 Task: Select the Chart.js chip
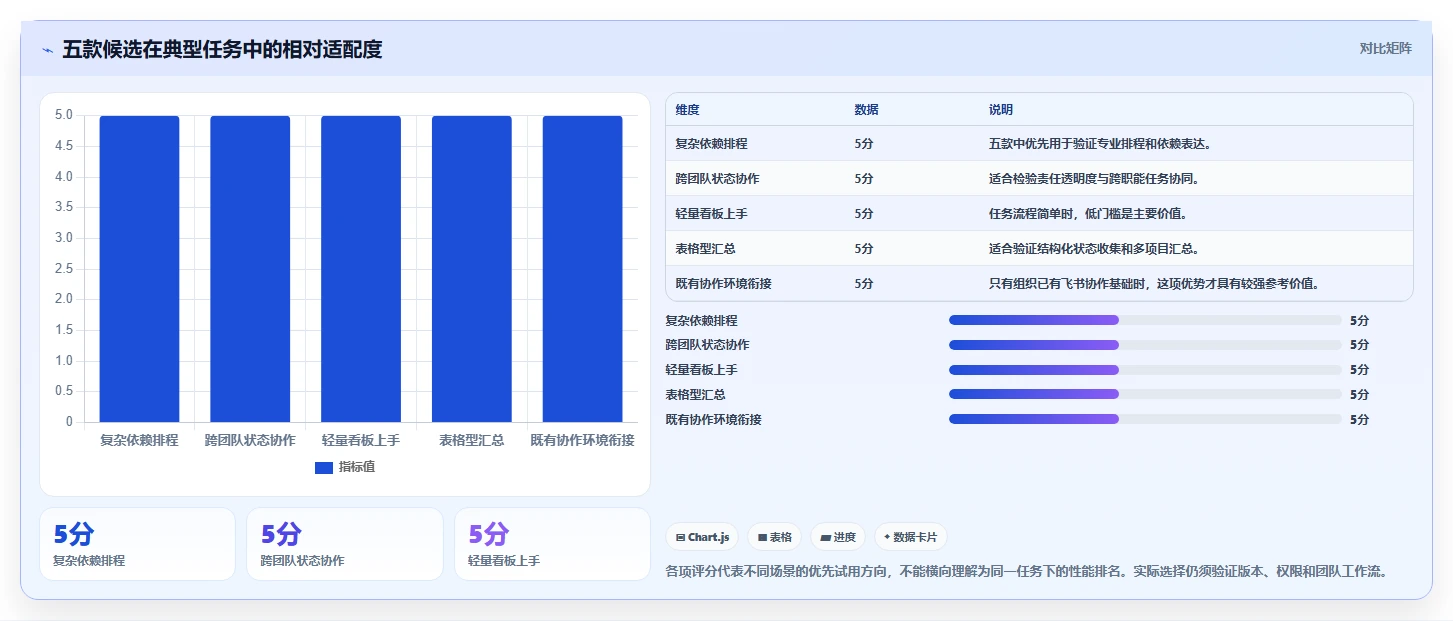pos(702,537)
